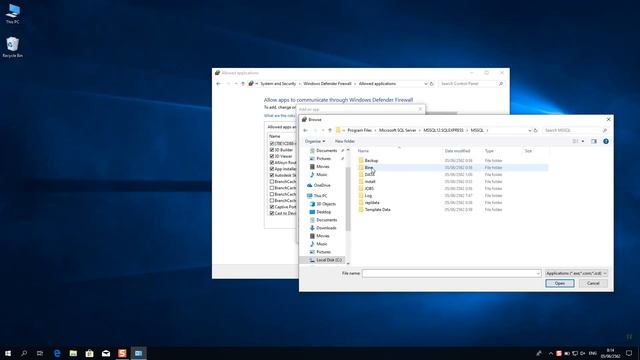The width and height of the screenshot is (640, 360).
Task: Expand the Control Panel address bar dropdown arrow
Action: [x=426, y=84]
